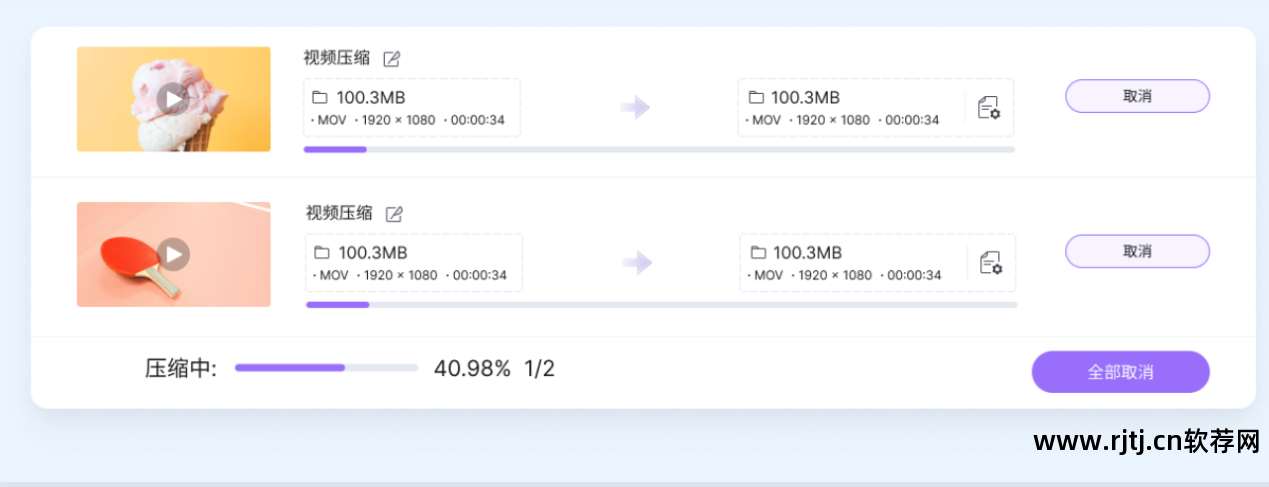Click source folder icon of first video
Viewport: 1269px width, 487px height.
pos(320,98)
